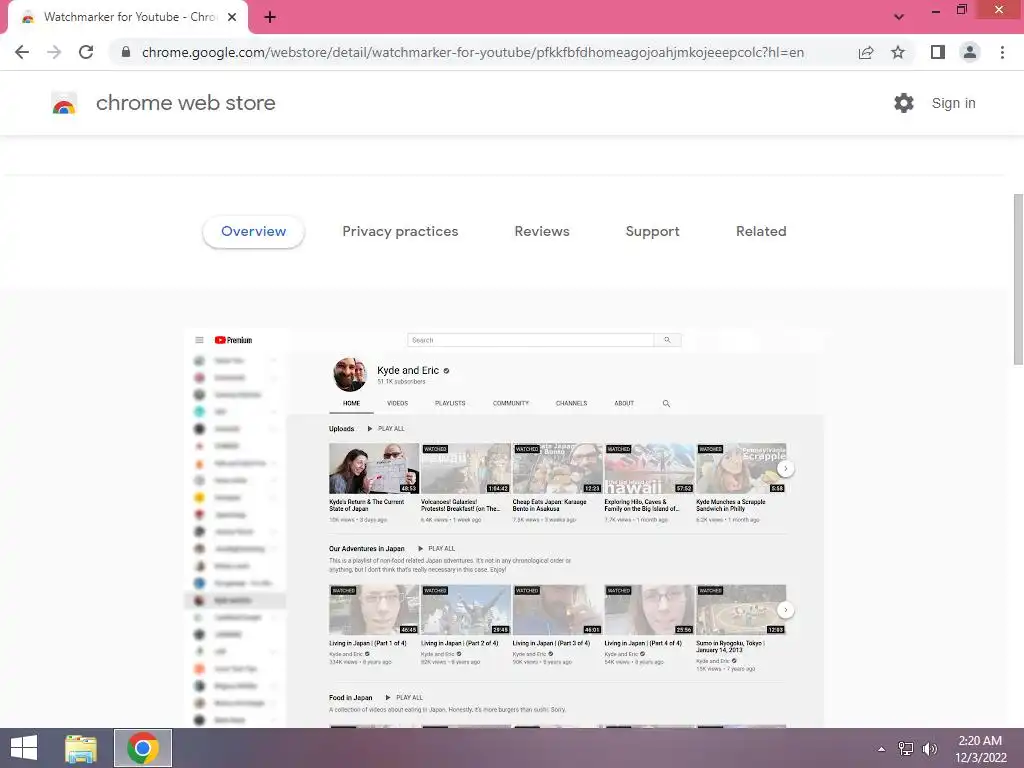This screenshot has height=768, width=1024.
Task: Open Chrome side panel
Action: point(938,52)
